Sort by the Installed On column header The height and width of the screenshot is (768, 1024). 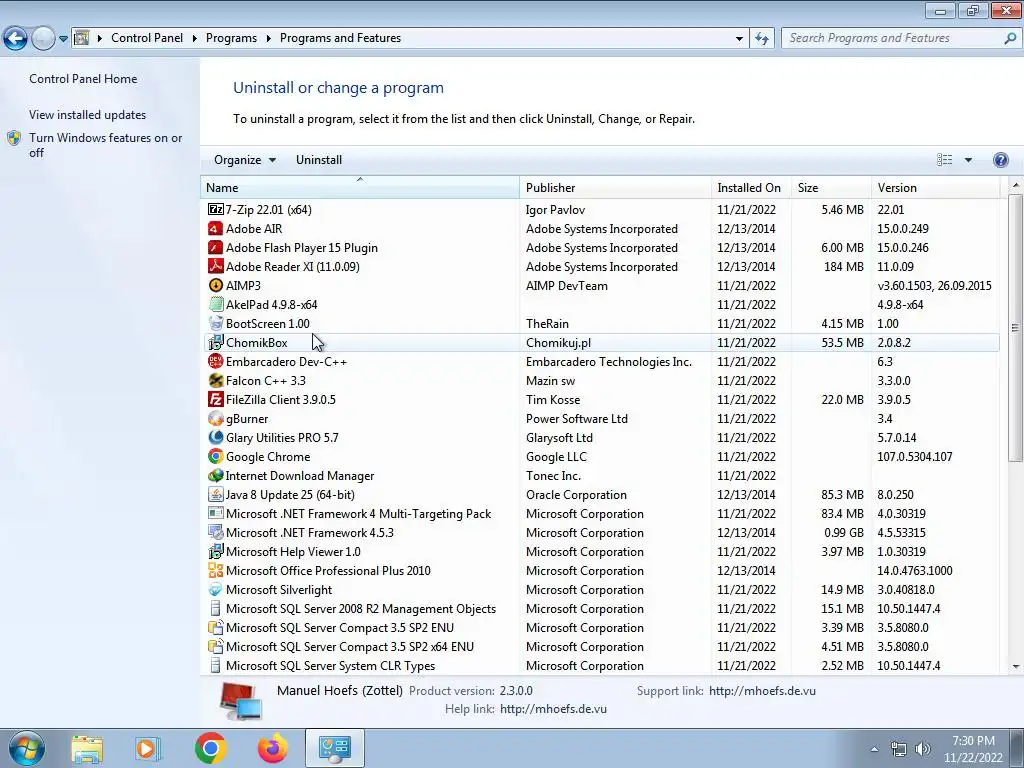[x=750, y=187]
